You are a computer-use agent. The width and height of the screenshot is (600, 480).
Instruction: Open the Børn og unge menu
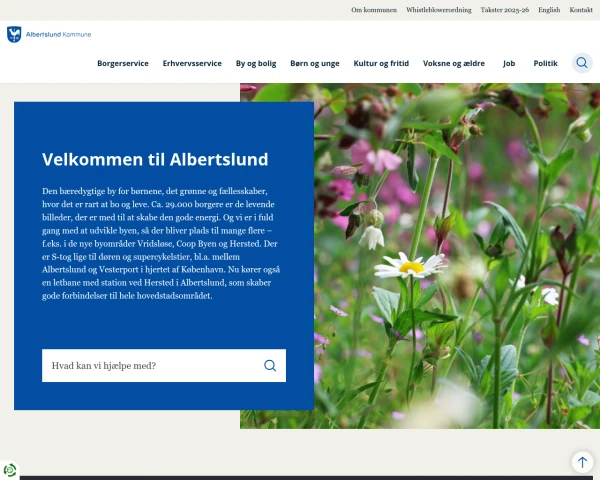(315, 64)
